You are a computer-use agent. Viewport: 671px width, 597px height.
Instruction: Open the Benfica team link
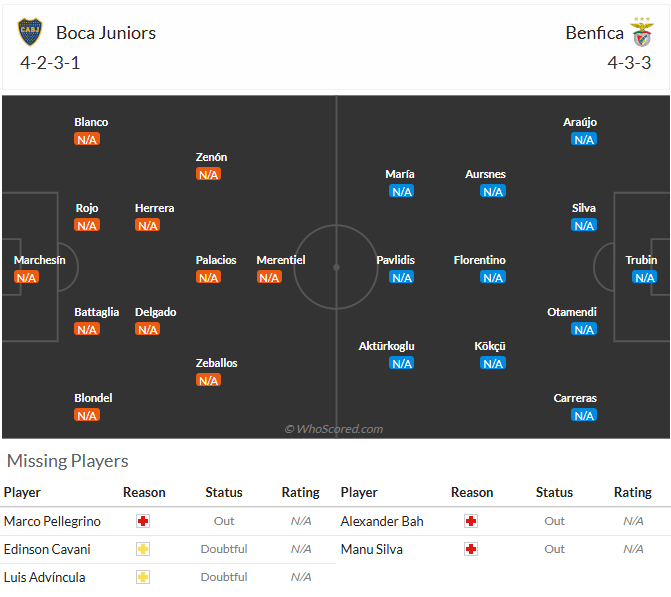(x=594, y=33)
